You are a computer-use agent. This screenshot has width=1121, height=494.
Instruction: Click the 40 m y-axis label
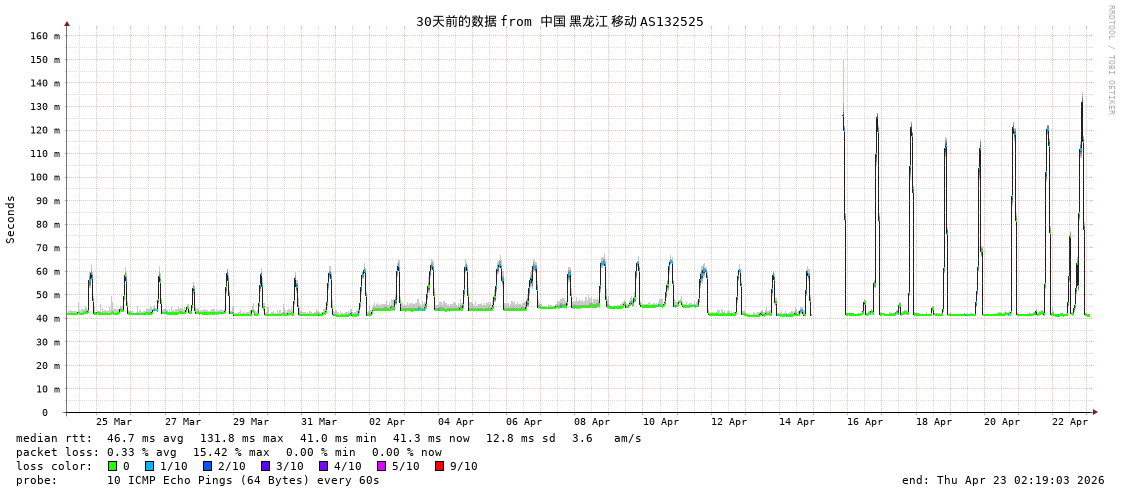48,319
